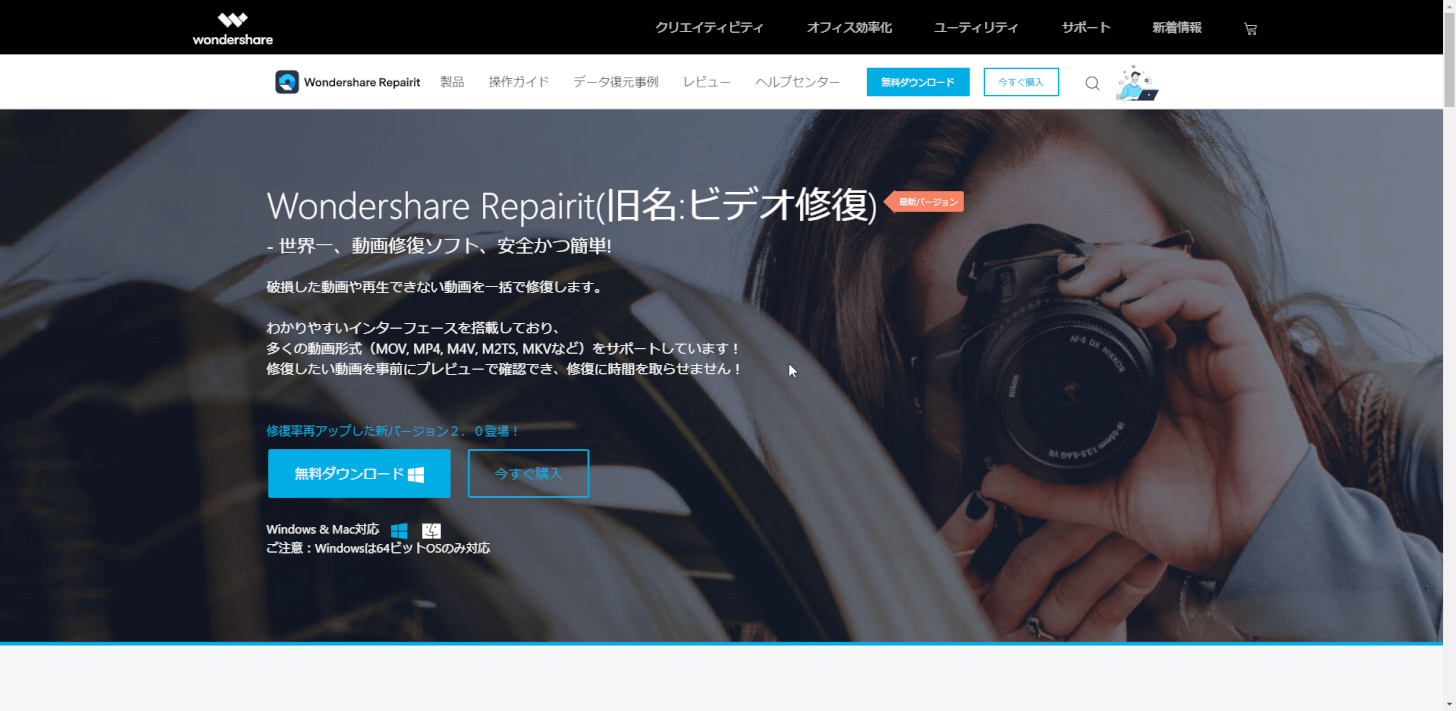
Task: Click the Wondershare Repairit app icon
Action: click(287, 82)
